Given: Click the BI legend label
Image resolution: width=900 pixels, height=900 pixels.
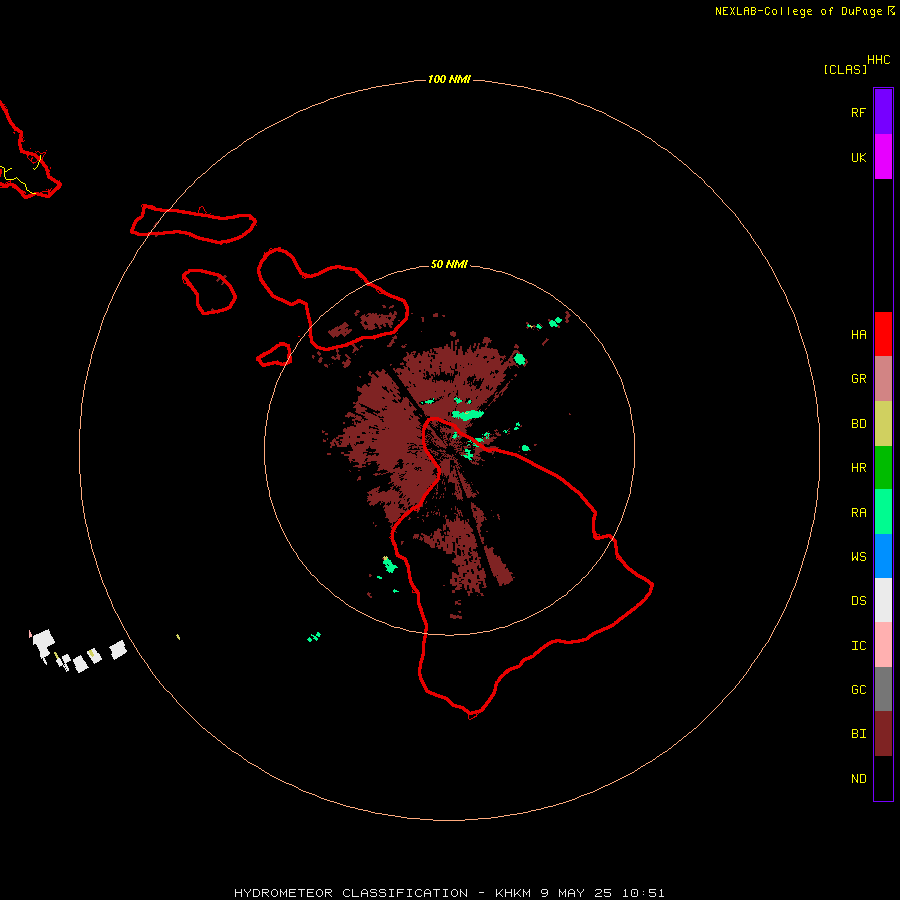Looking at the screenshot, I should pos(858,734).
